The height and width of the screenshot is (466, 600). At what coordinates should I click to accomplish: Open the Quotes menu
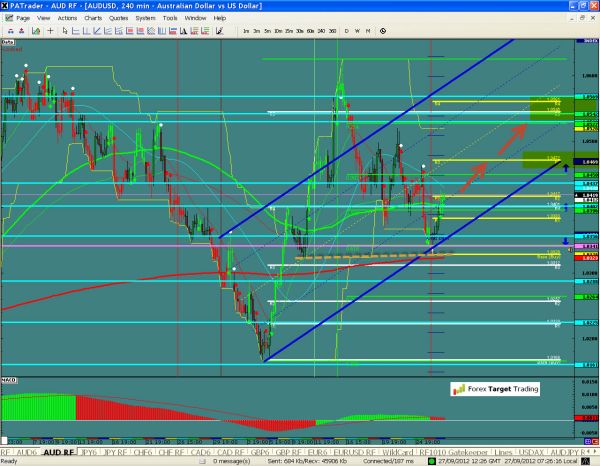(120, 18)
